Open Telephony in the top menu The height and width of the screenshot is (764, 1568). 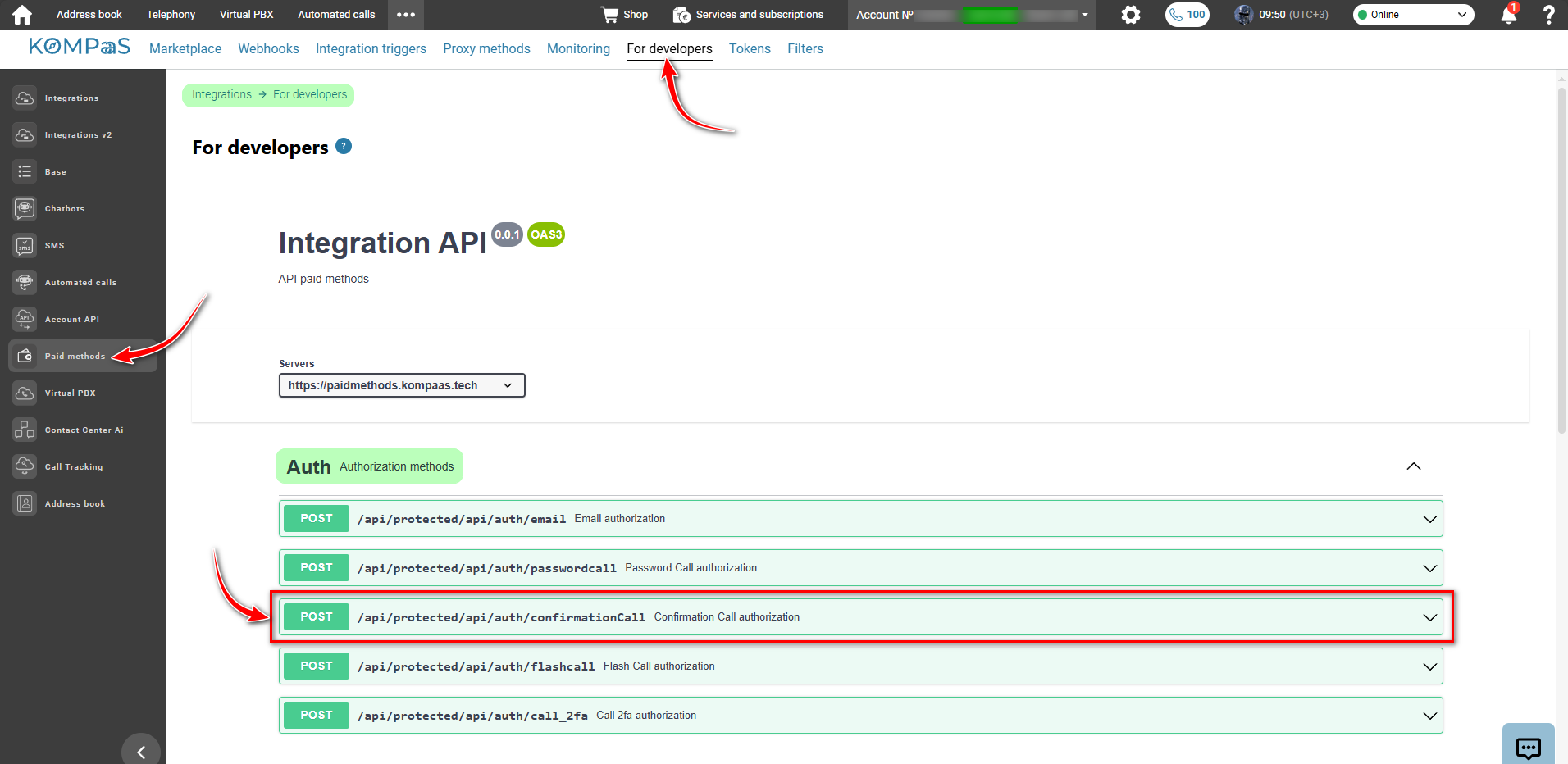tap(171, 15)
